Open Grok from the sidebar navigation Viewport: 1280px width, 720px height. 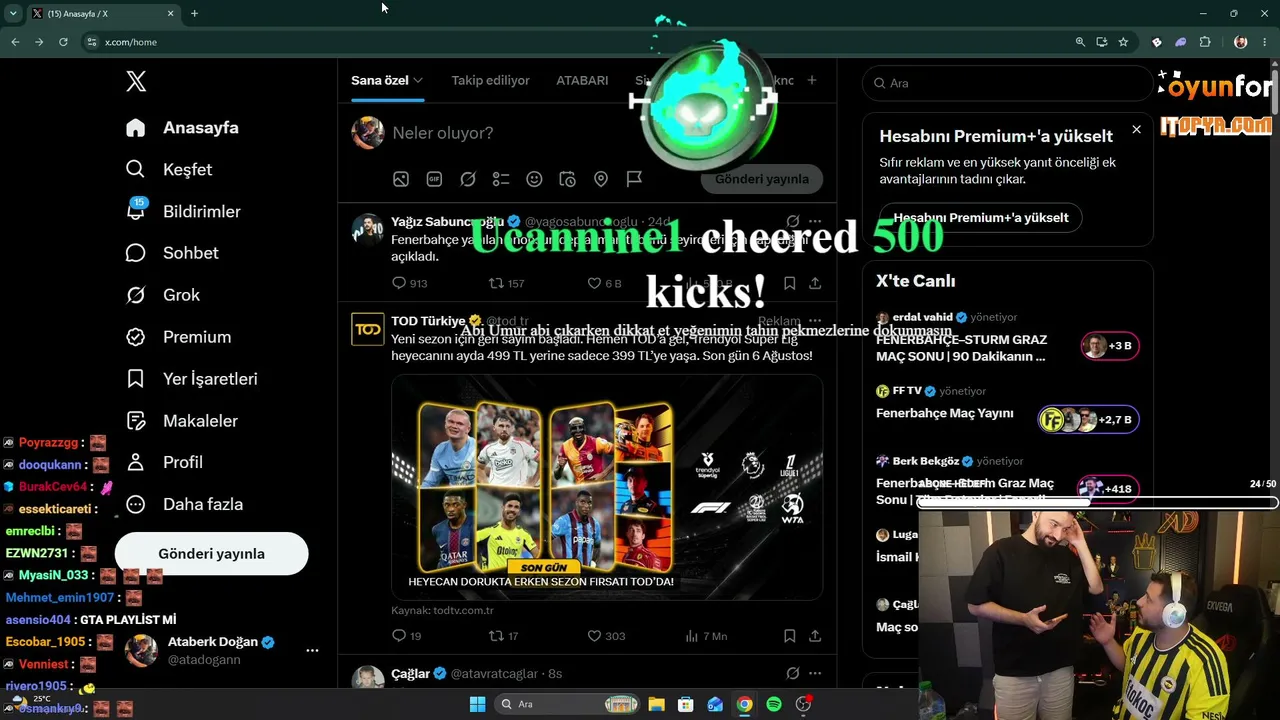coord(163,295)
